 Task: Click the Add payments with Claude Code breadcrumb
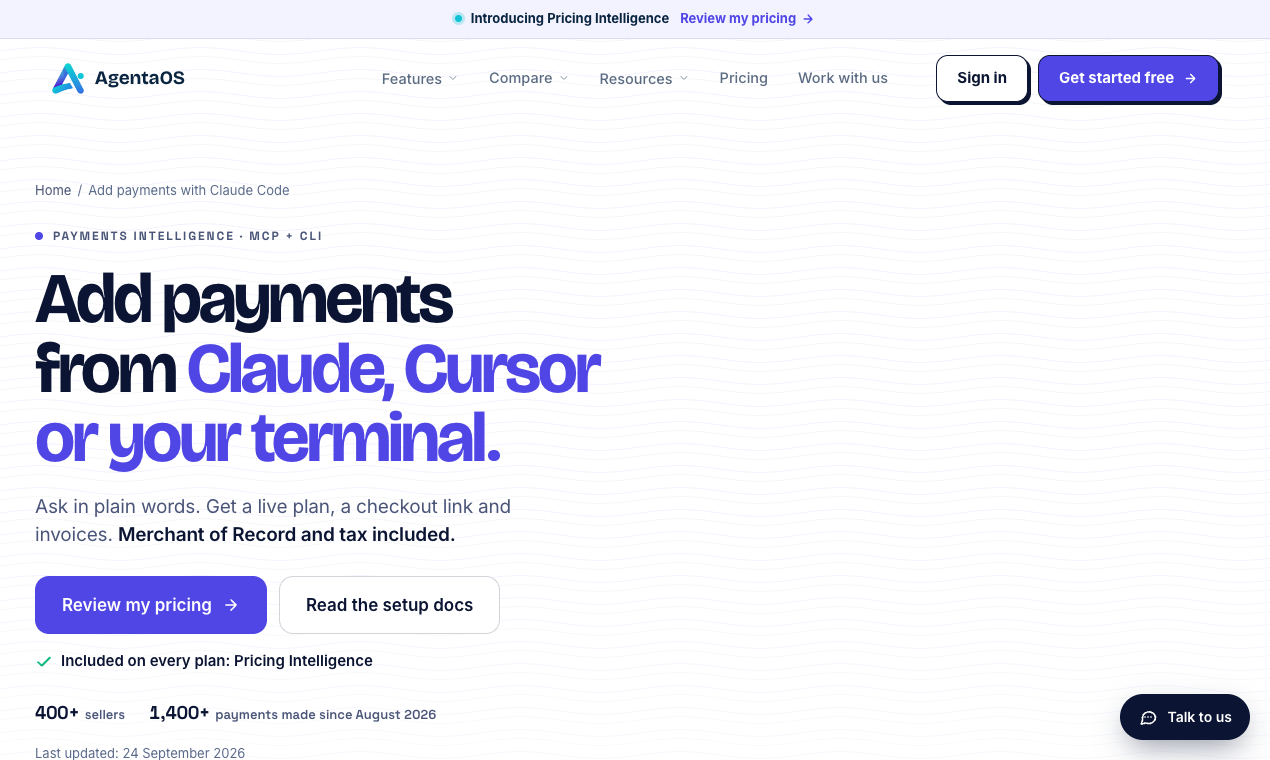pos(189,190)
